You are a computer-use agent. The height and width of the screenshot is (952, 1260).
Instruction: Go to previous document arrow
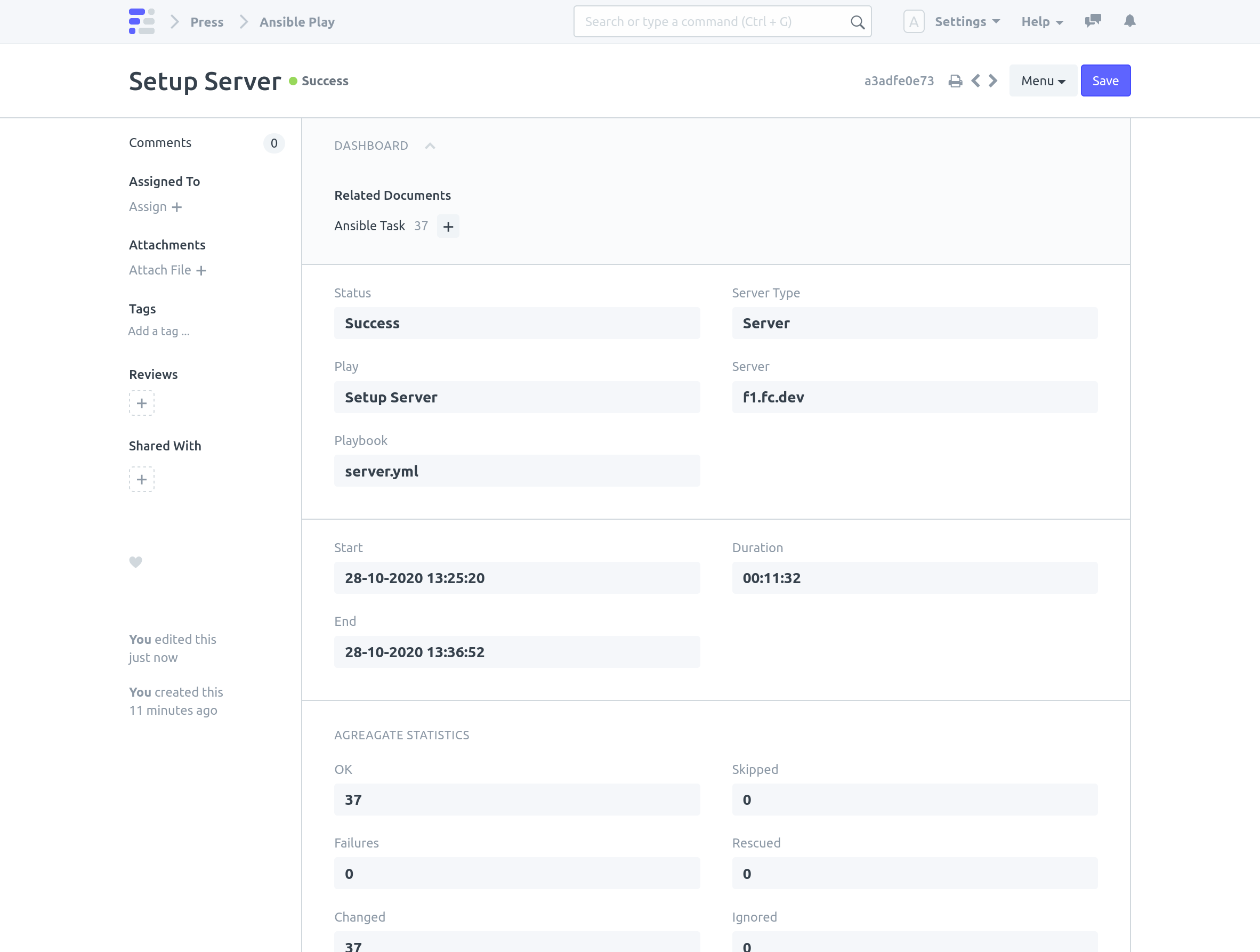coord(976,81)
